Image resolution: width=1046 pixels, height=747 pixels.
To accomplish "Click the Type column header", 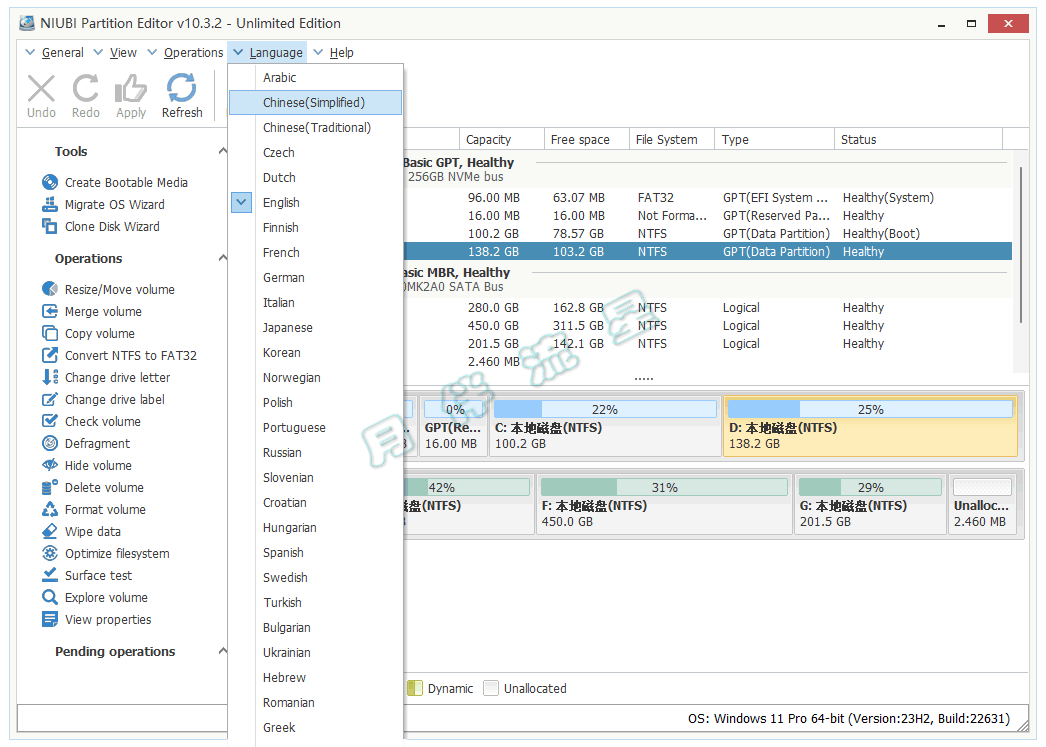I will [x=774, y=139].
